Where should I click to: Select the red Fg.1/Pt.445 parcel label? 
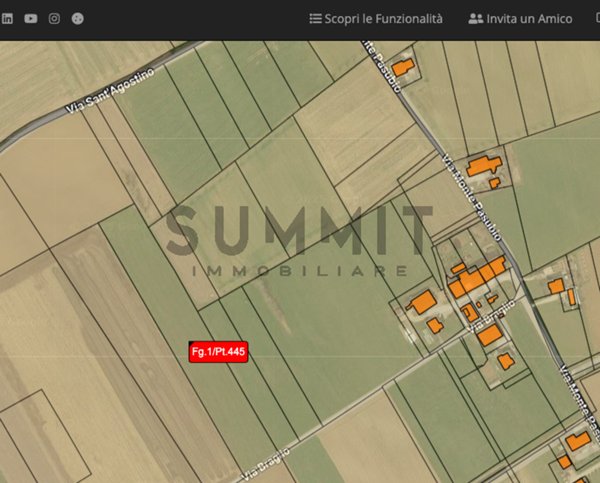218,352
